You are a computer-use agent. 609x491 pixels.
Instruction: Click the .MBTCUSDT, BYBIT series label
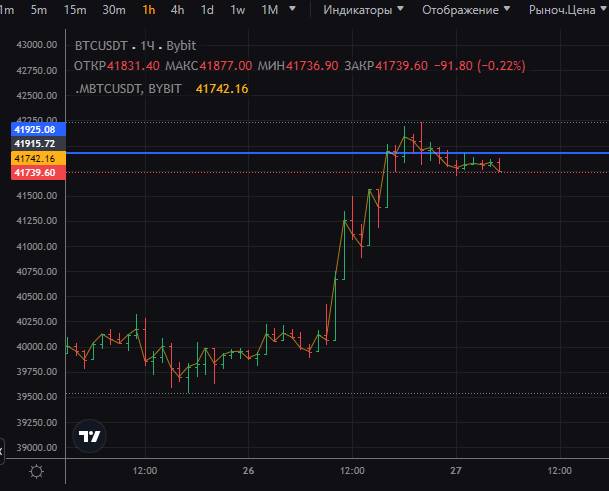[128, 89]
